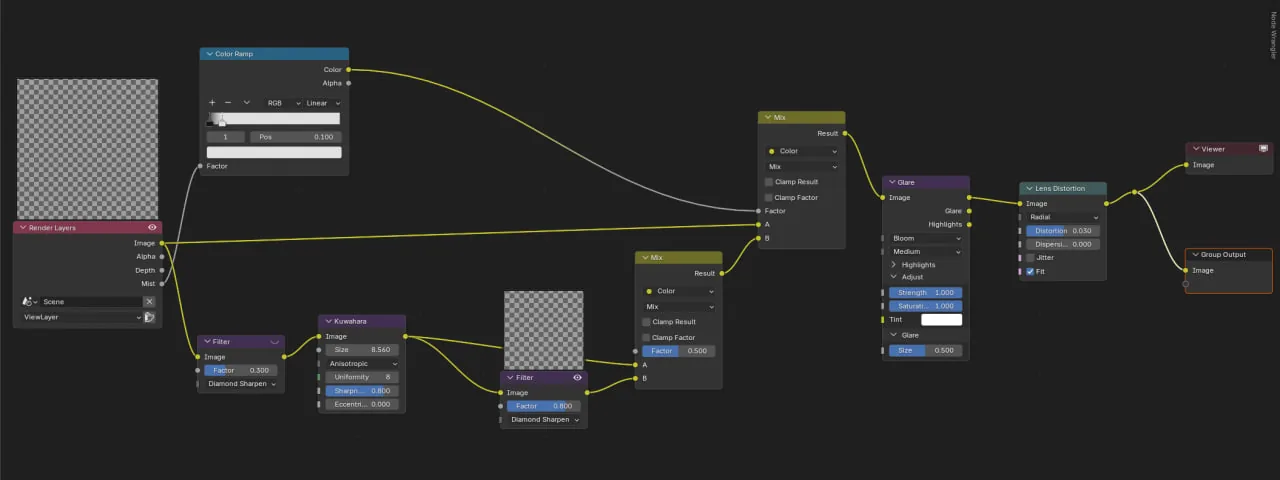Click the scene browse icon in Render Layers

[x=30, y=302]
